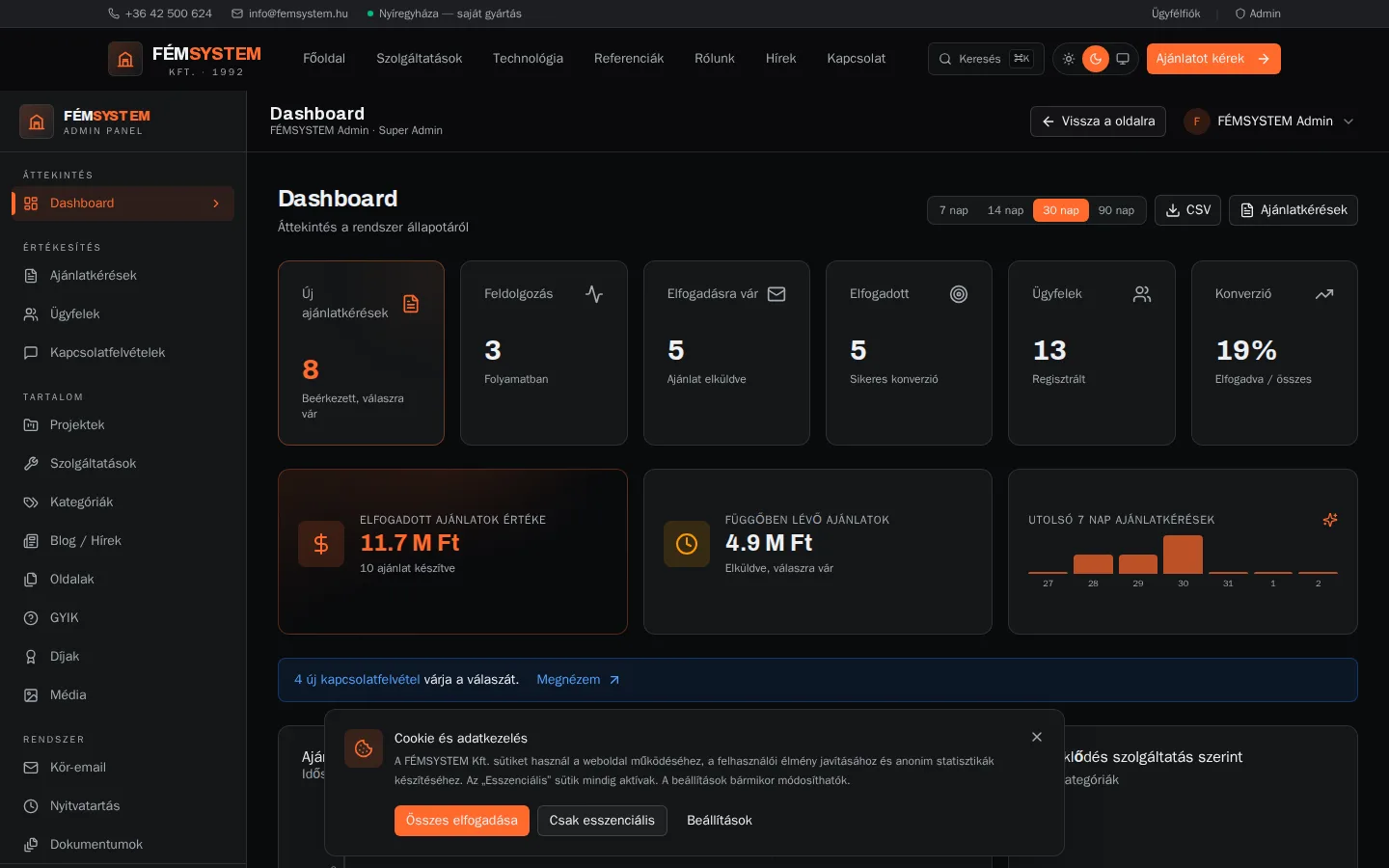The image size is (1389, 868).
Task: Click the search box in the navbar
Action: click(986, 59)
